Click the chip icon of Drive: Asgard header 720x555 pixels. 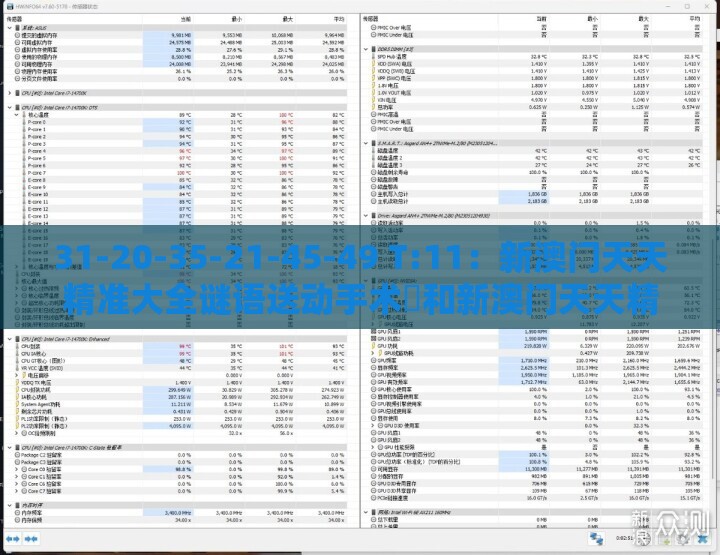tap(373, 215)
